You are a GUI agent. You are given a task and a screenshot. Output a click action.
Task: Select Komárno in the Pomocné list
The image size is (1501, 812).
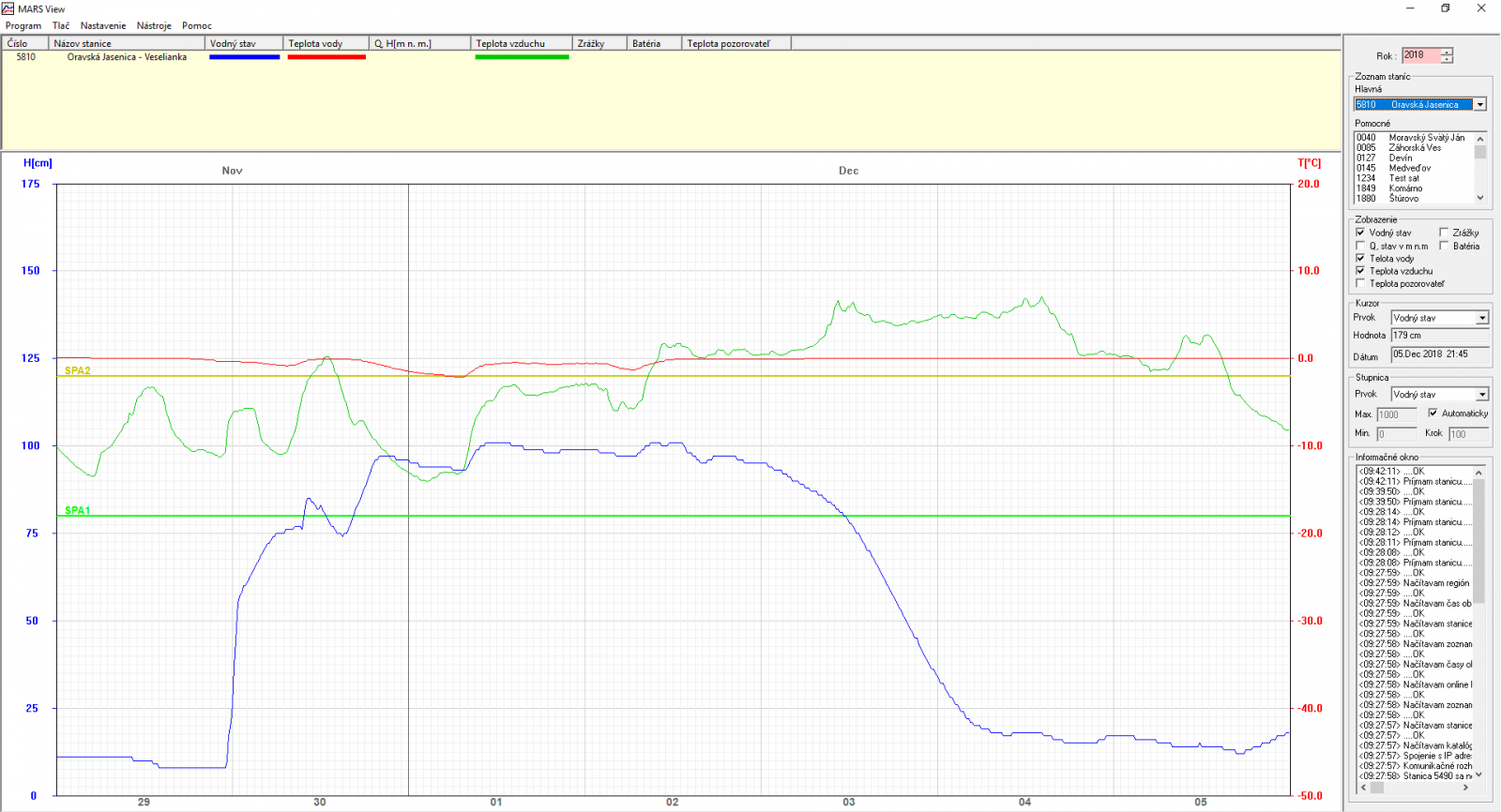coord(1405,188)
